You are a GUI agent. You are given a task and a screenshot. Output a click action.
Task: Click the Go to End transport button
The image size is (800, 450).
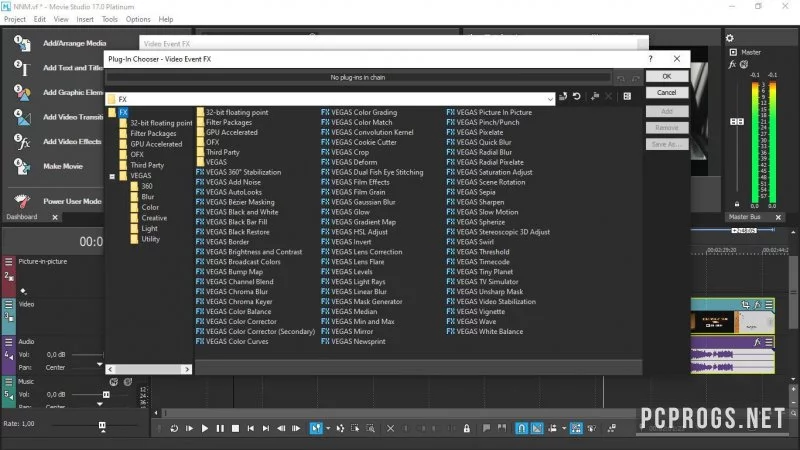pyautogui.click(x=266, y=429)
